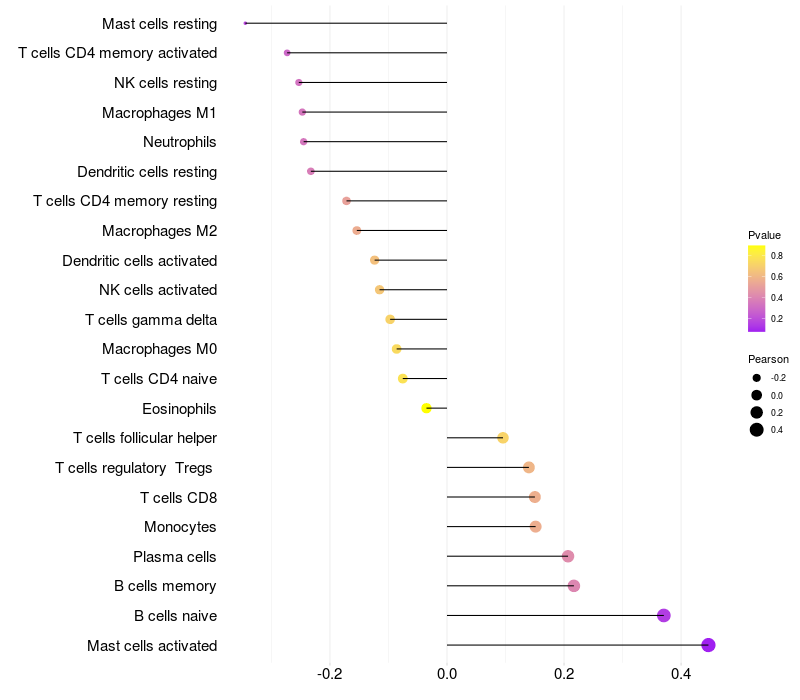Click the Monocytes lollipop dot
The height and width of the screenshot is (700, 800).
535,527
